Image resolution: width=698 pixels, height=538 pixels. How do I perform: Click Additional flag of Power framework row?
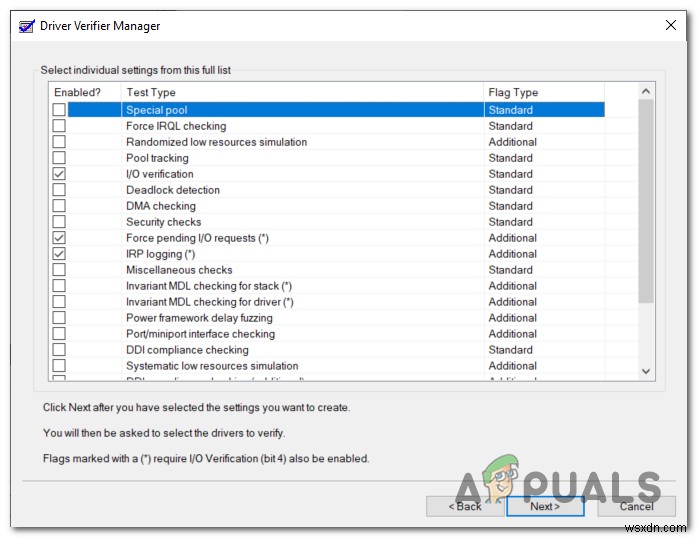tap(512, 318)
